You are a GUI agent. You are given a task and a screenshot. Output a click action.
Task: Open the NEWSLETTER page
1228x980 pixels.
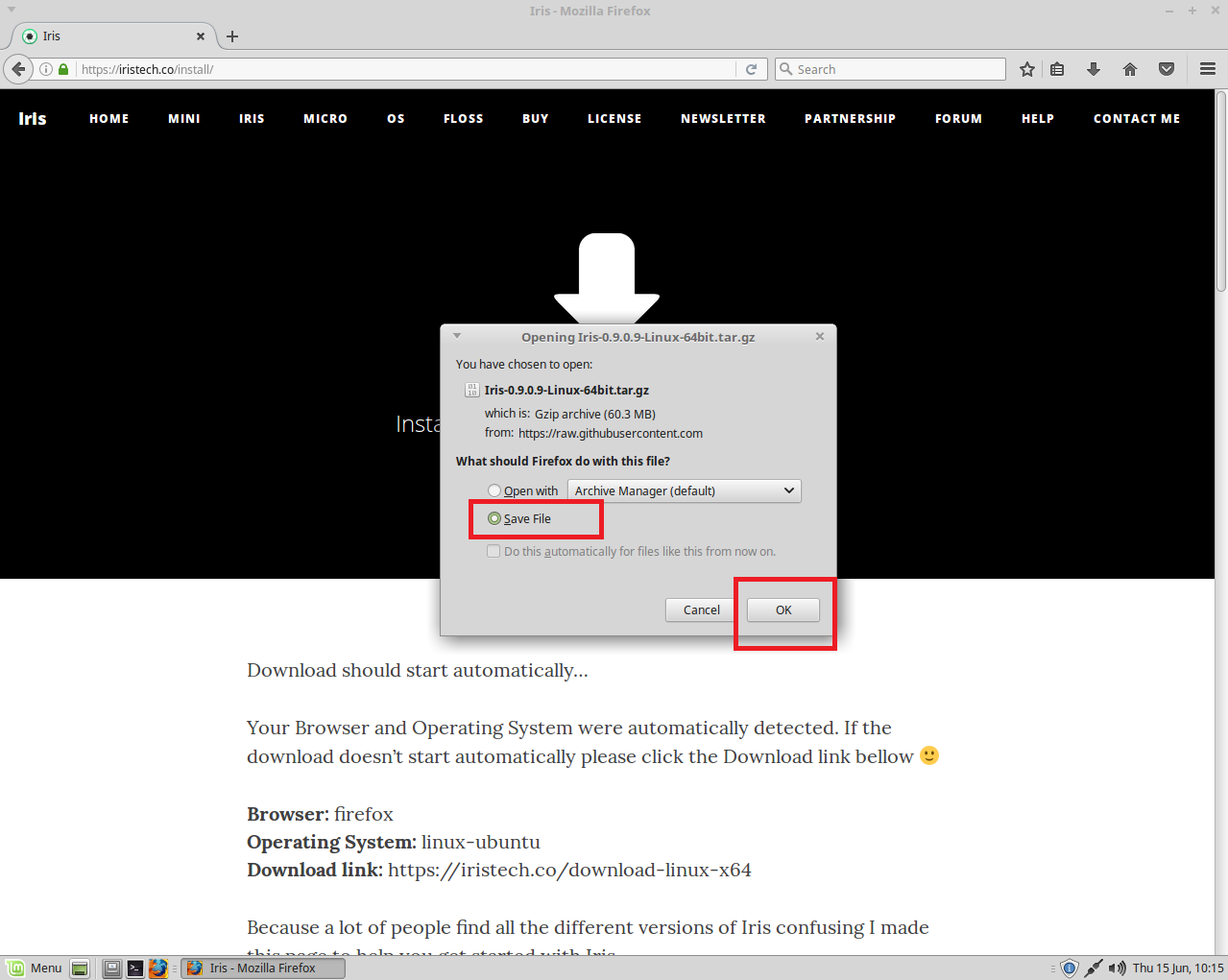(x=723, y=119)
